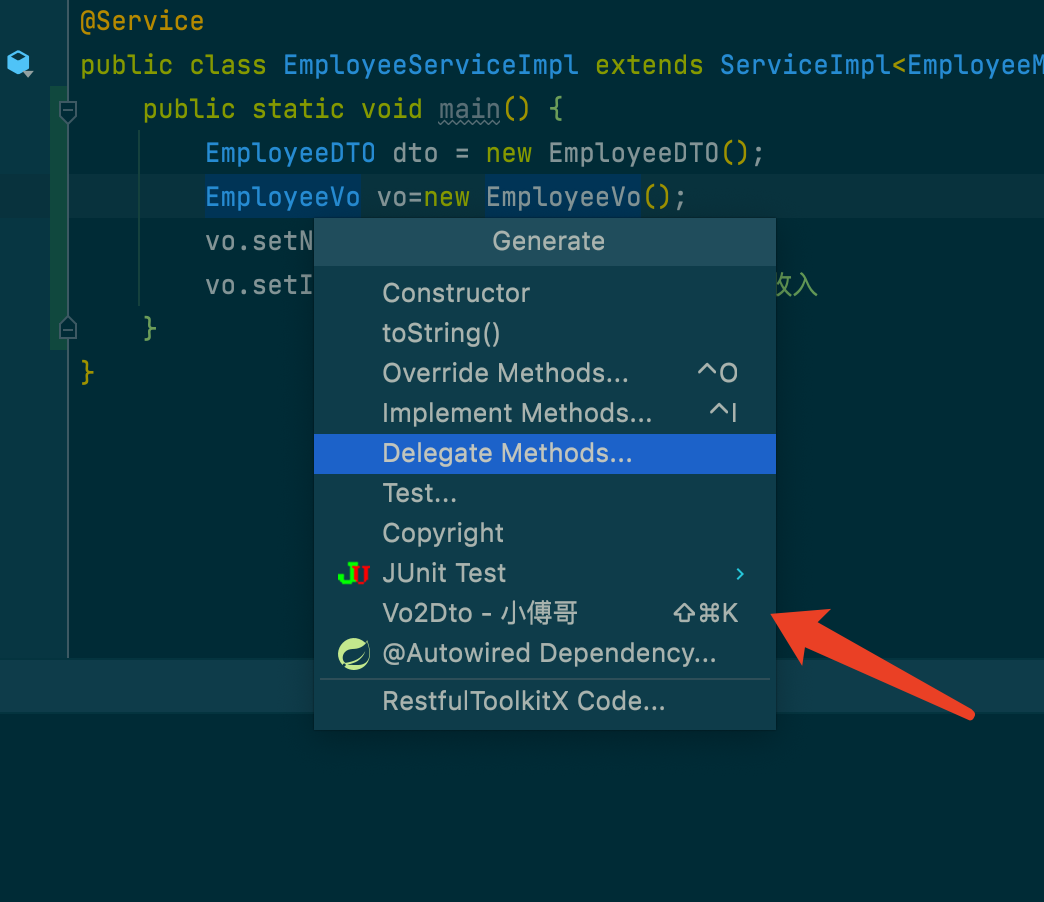This screenshot has width=1044, height=902.
Task: Choose Test... in Generate menu
Action: pyautogui.click(x=419, y=493)
